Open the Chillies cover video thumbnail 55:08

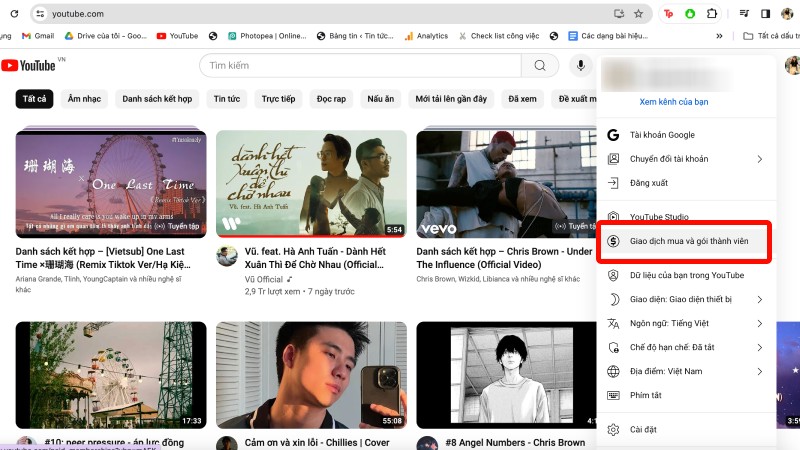click(x=311, y=375)
